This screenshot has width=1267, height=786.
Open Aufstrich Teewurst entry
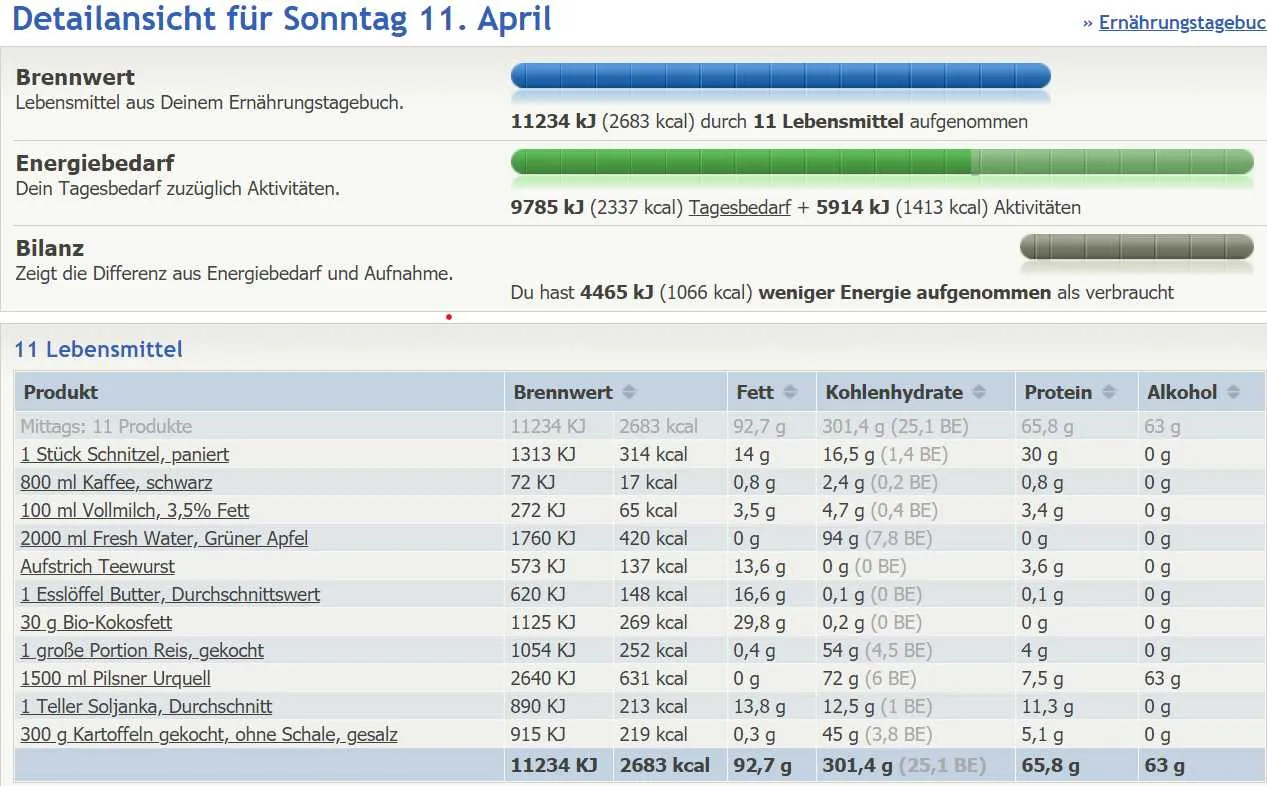tap(98, 566)
